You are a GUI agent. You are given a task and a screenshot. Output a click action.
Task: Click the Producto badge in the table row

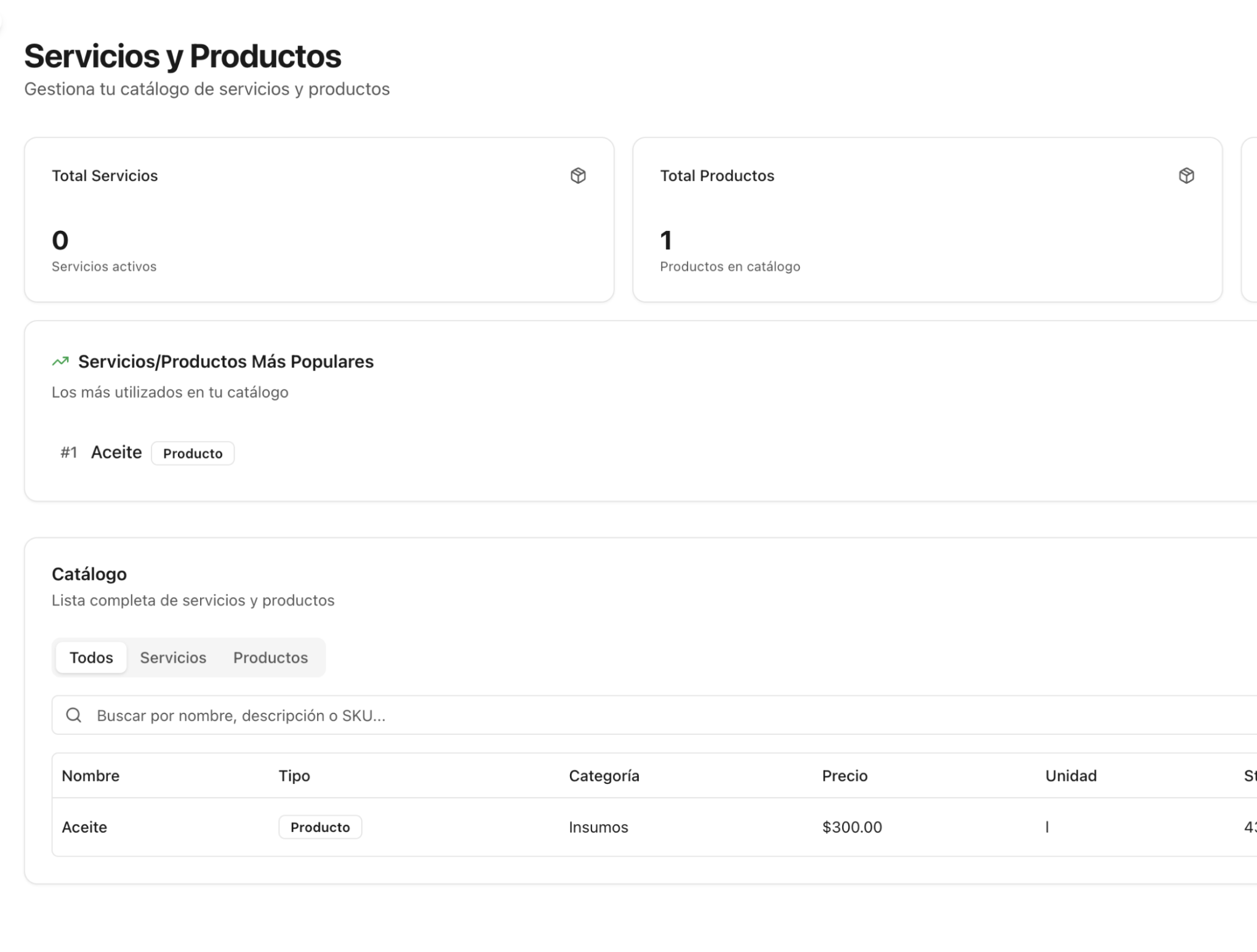(320, 827)
